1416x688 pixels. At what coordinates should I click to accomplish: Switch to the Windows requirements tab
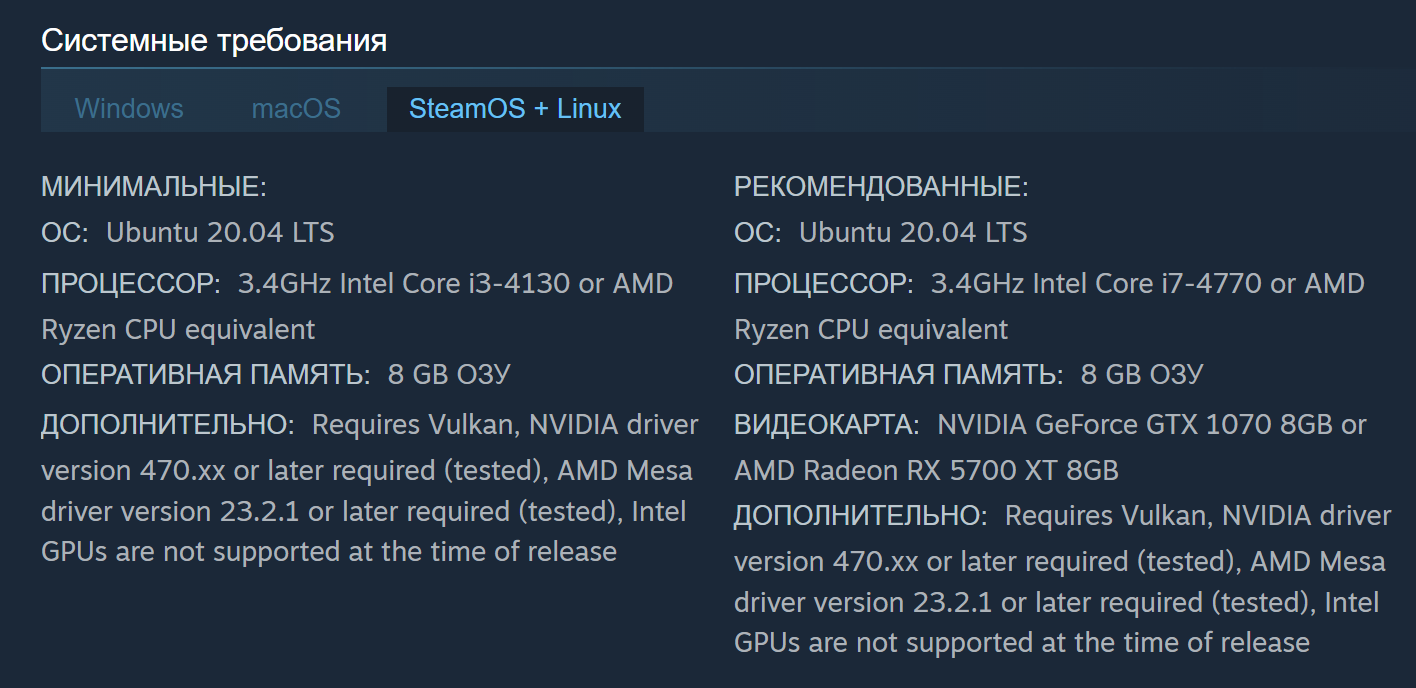coord(129,109)
